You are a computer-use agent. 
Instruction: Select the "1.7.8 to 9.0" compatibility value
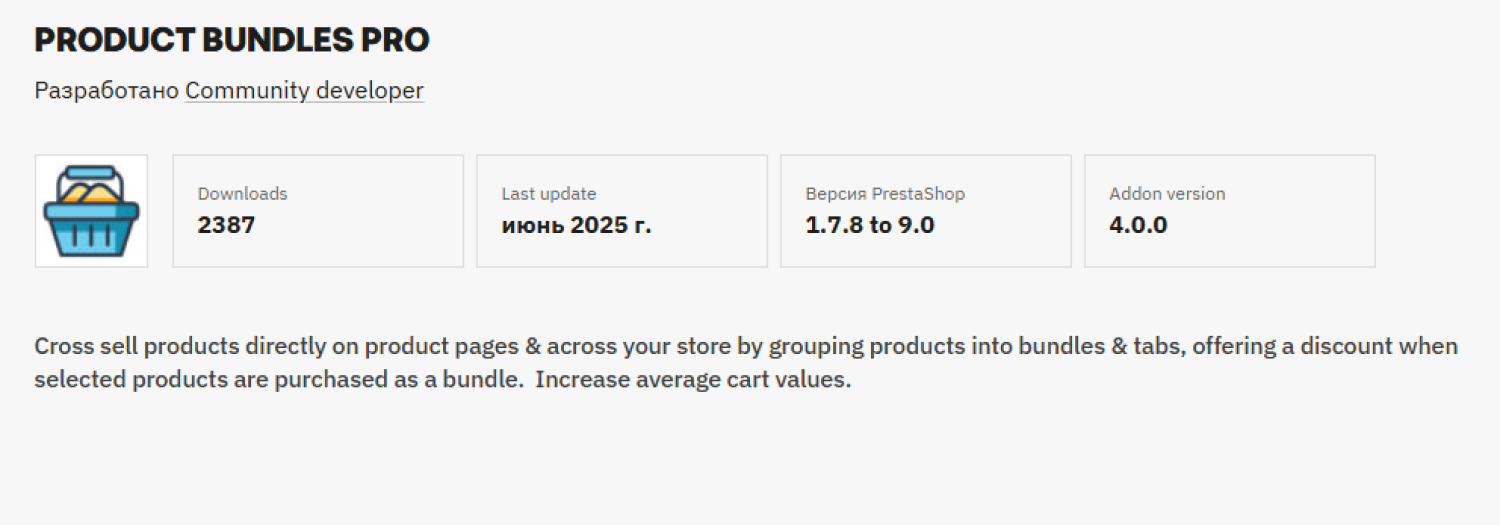coord(869,225)
